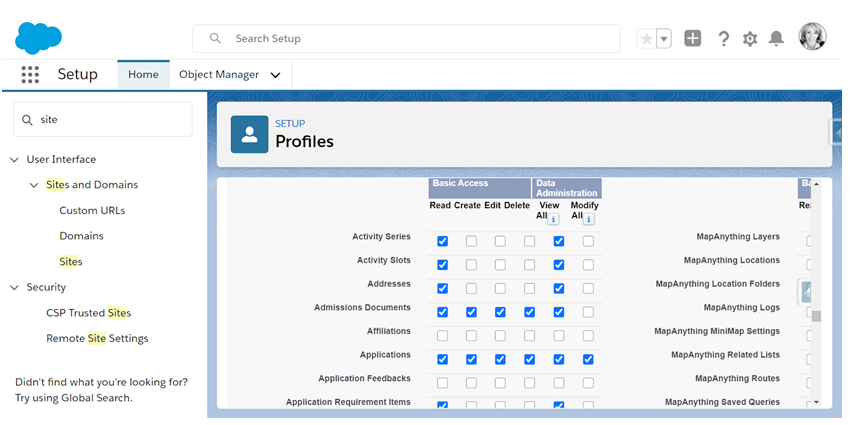854x425 pixels.
Task: Open Remote Site Settings link
Action: 97,339
